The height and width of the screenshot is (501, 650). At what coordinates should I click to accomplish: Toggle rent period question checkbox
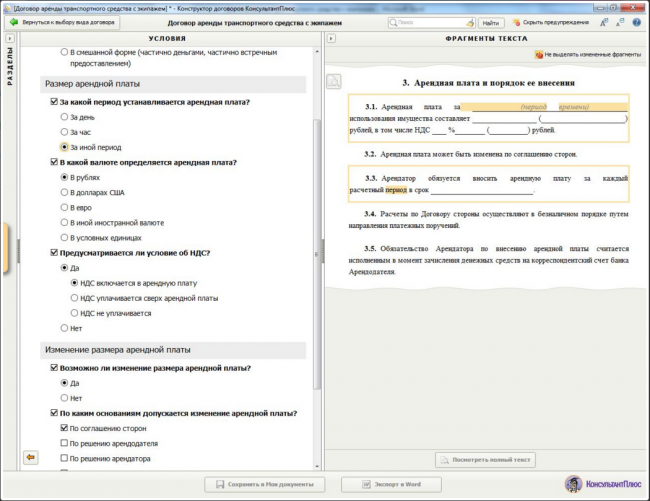[x=54, y=102]
